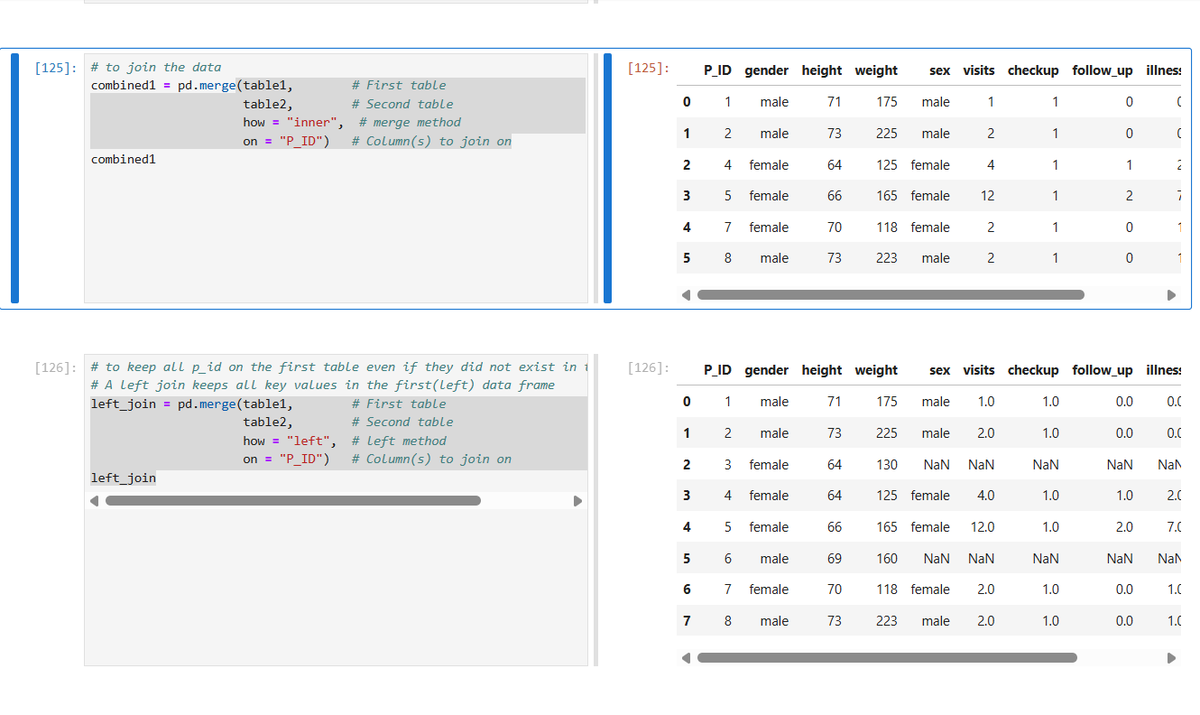Click '# merge method' comment in cell 125
This screenshot has width=1200, height=715.
click(x=410, y=122)
